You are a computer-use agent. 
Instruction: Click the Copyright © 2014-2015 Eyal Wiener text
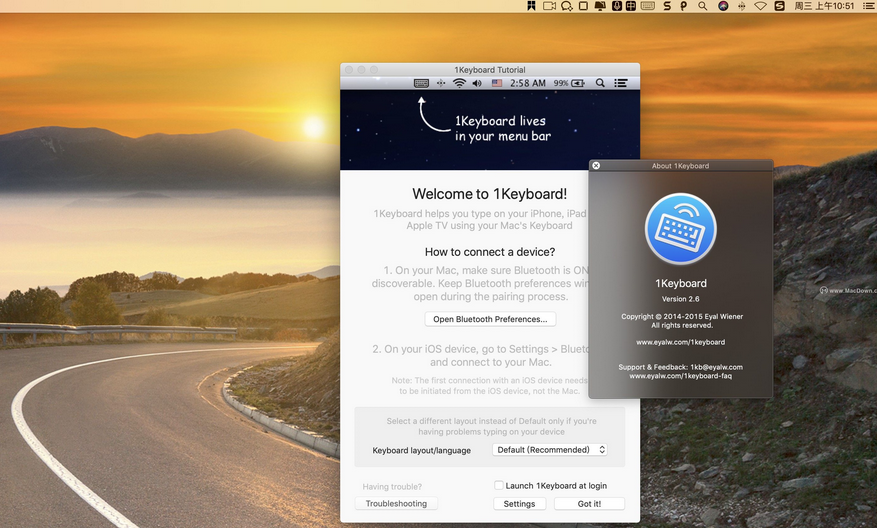(x=682, y=316)
